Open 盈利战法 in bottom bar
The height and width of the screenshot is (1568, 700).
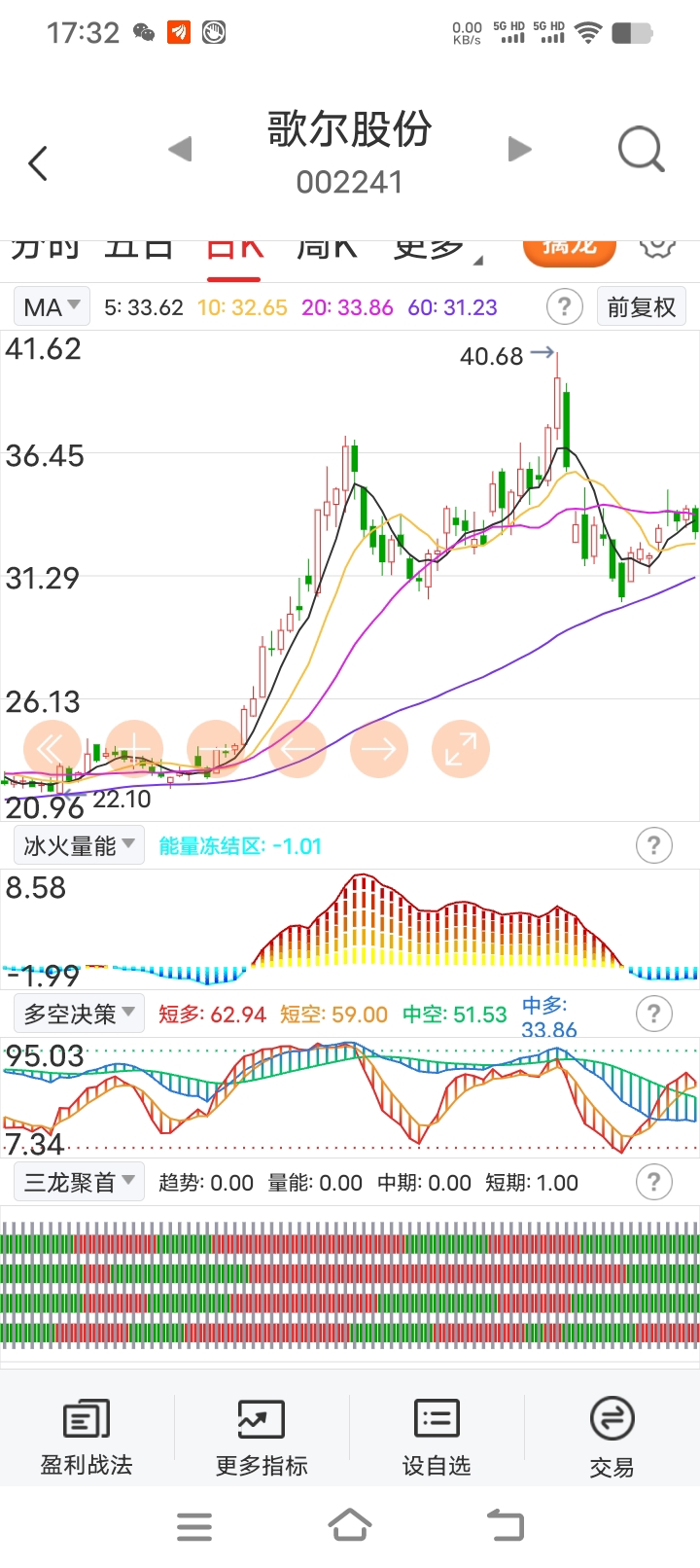click(x=87, y=1439)
